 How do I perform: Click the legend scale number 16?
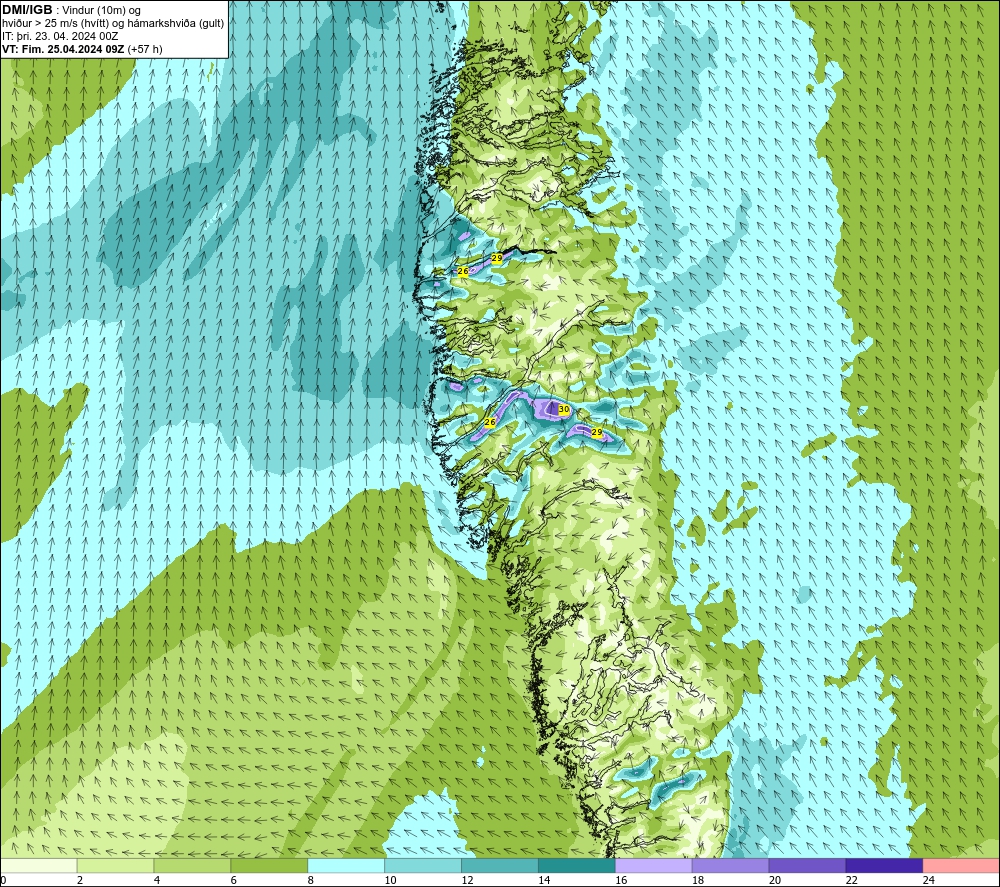[x=621, y=880]
